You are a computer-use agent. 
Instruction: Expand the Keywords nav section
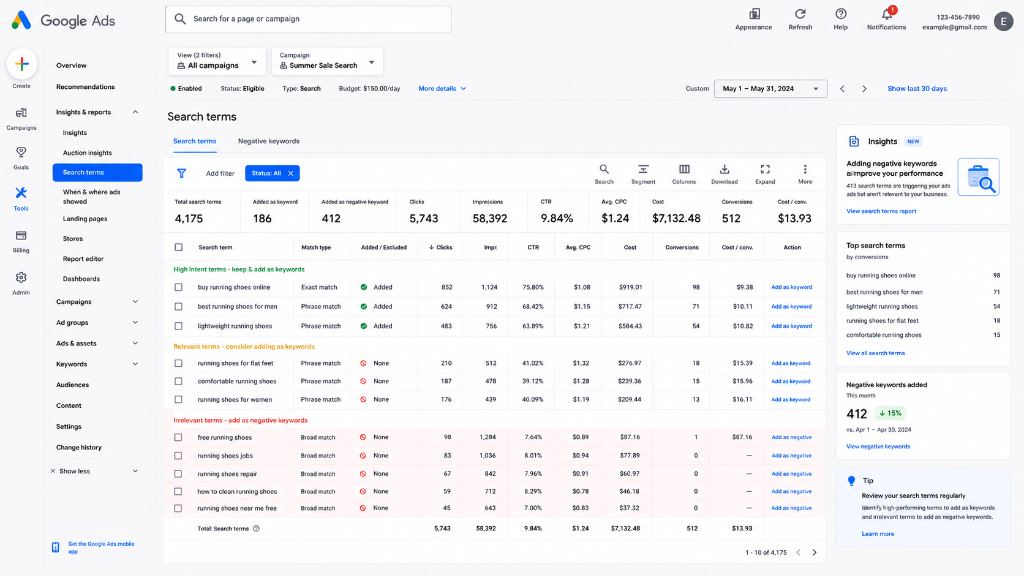(x=135, y=364)
